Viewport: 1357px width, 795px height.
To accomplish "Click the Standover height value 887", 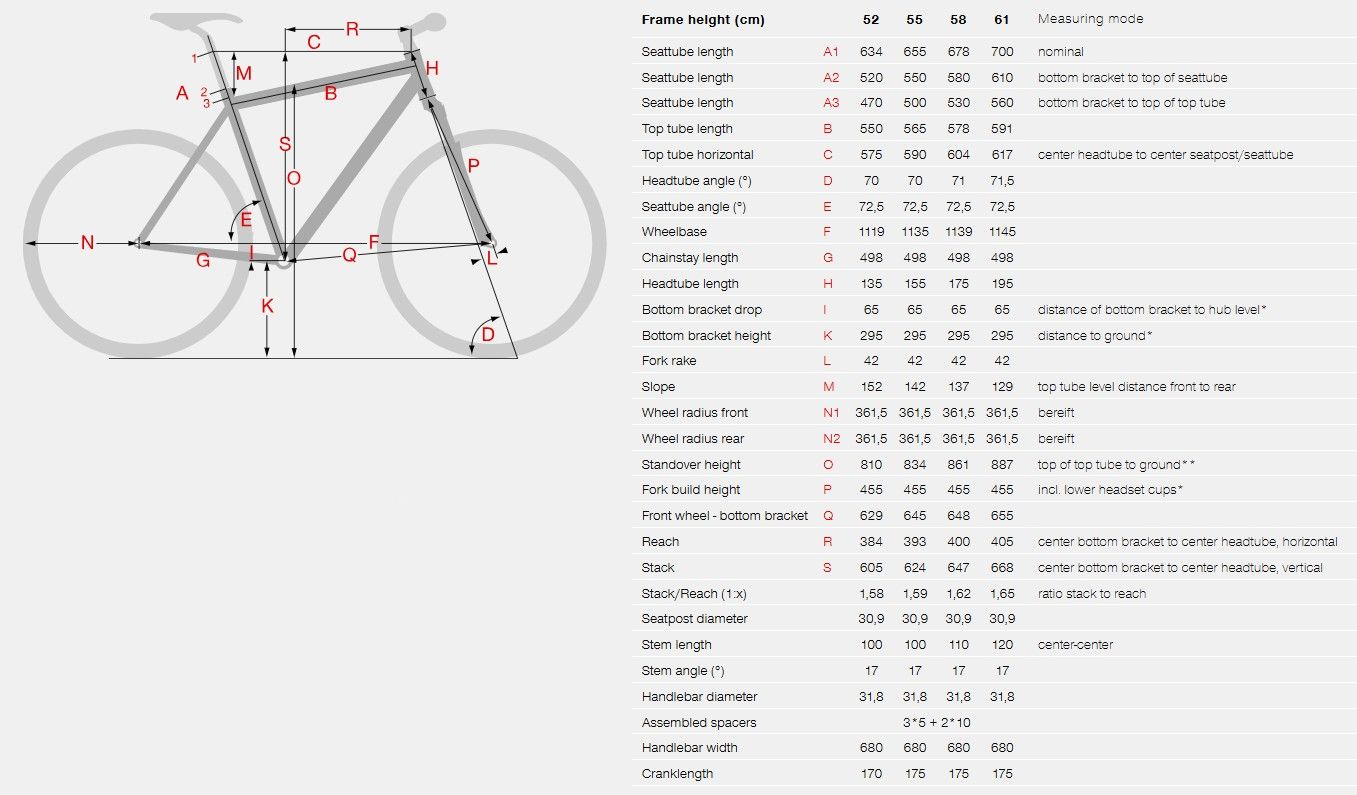I will [1002, 465].
